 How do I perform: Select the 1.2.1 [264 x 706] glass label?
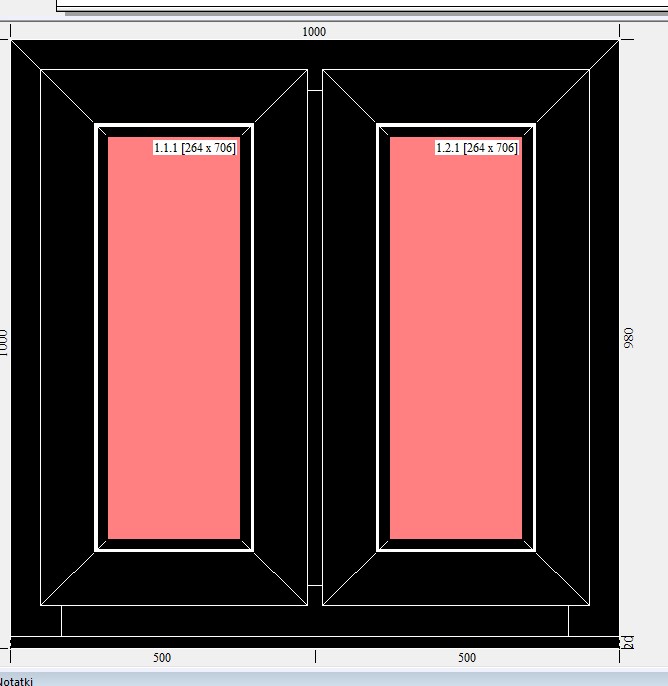click(x=476, y=148)
